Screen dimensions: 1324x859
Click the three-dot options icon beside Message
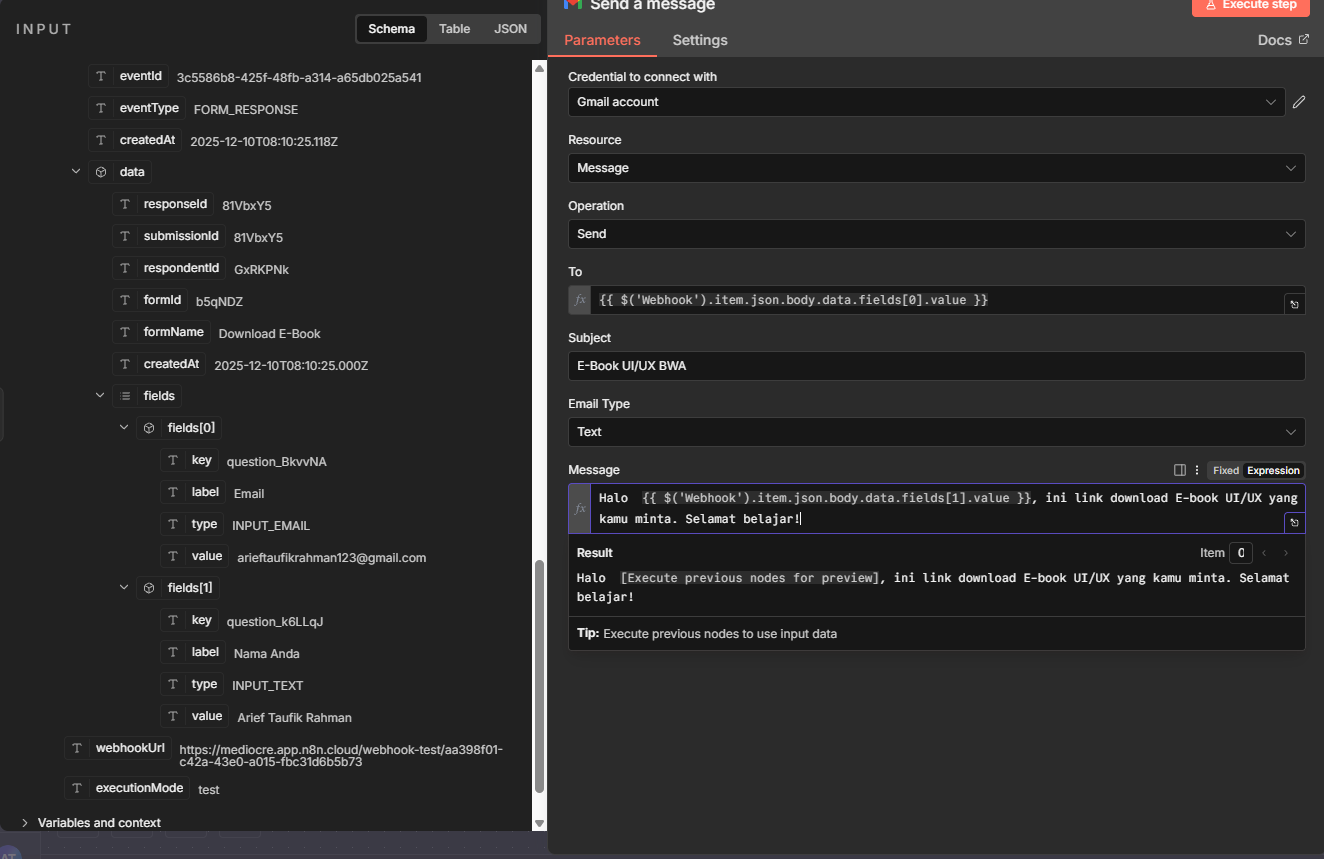[1197, 470]
